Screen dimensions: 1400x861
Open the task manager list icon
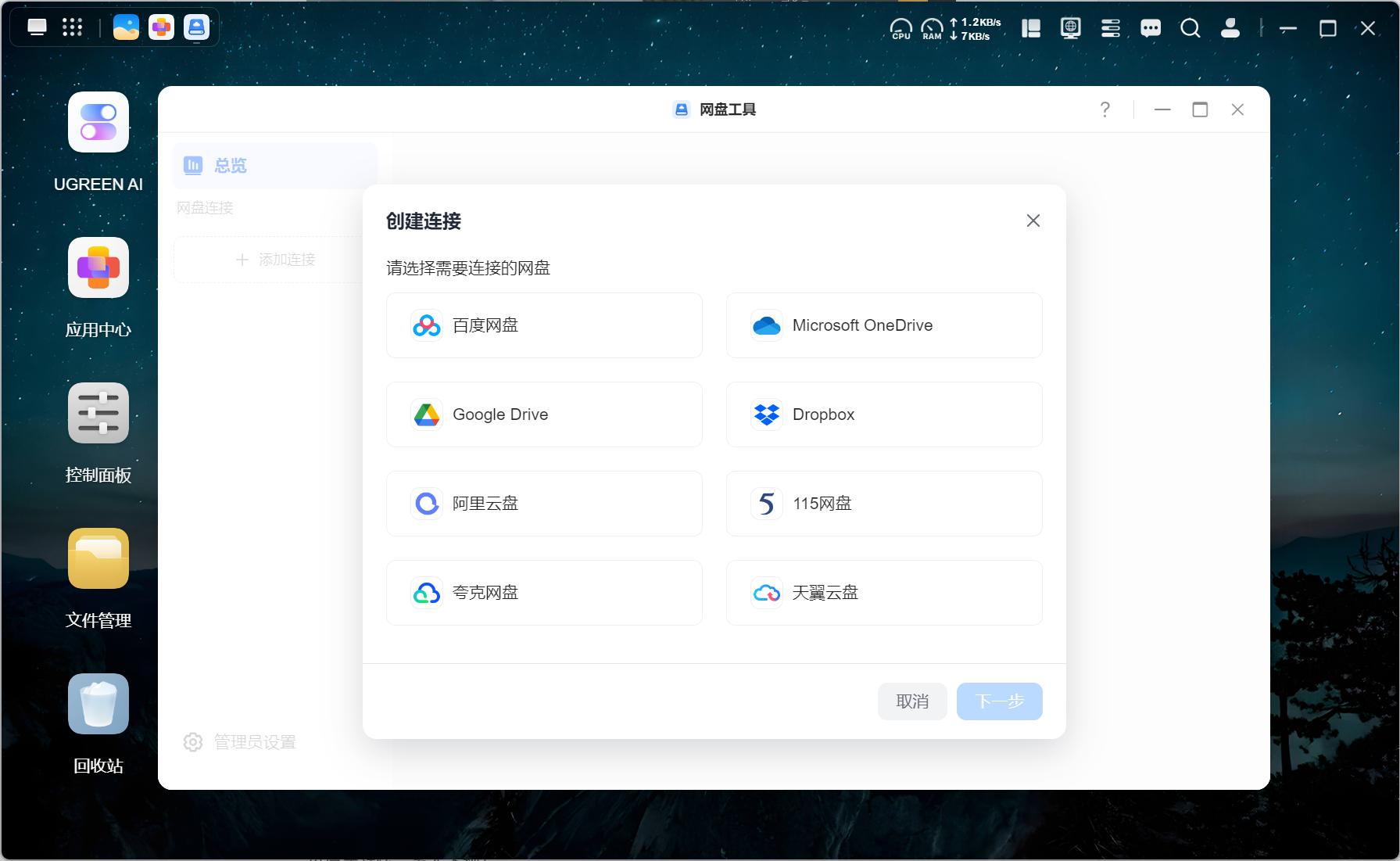1111,29
